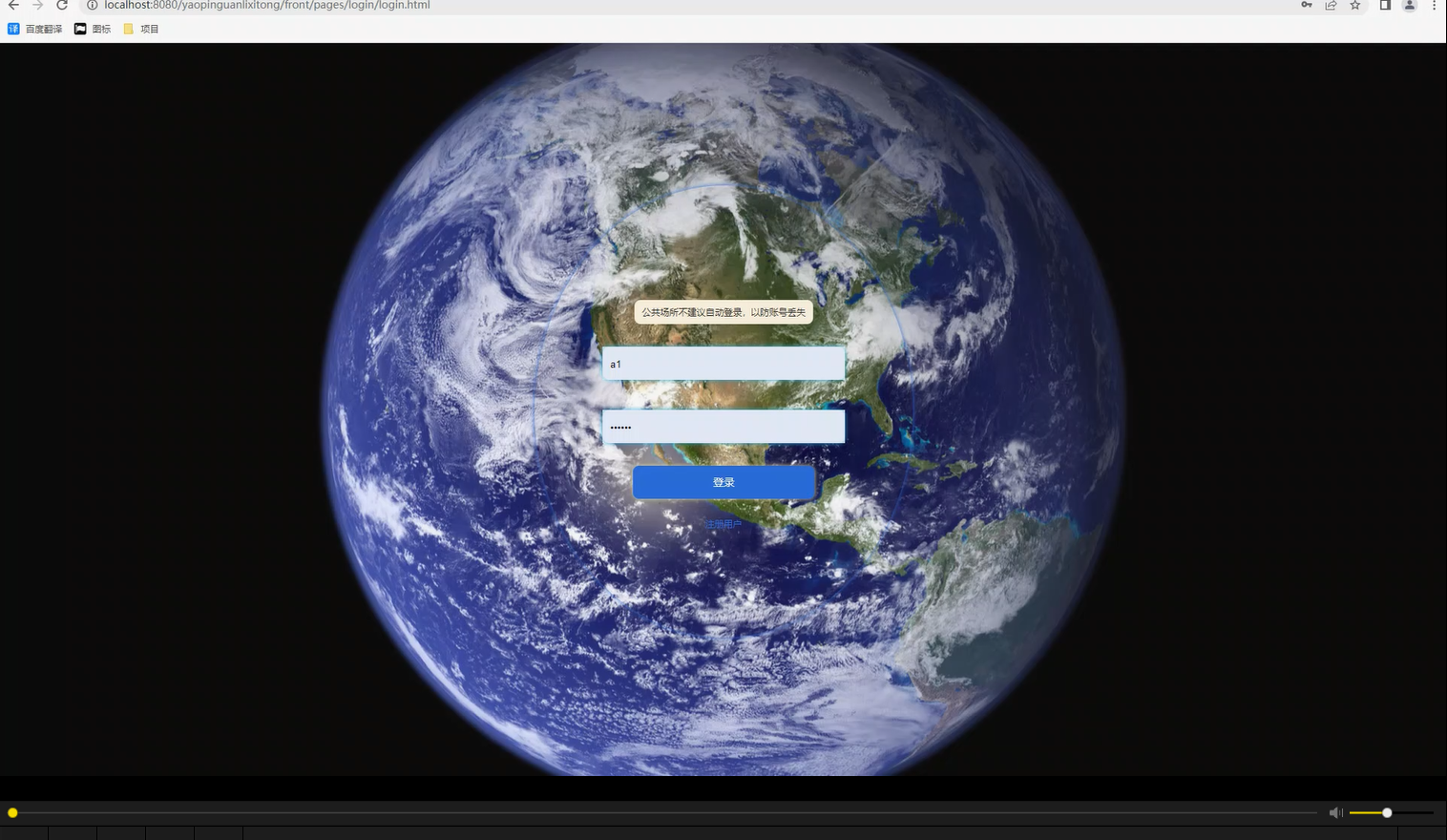View site information icon beside the URL

click(93, 6)
